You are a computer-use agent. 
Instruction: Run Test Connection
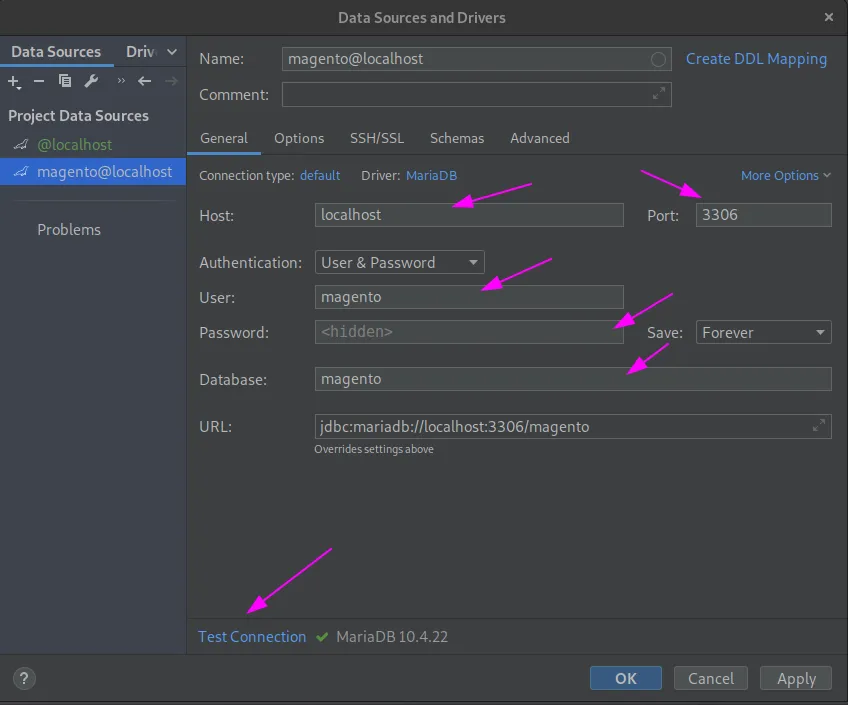click(251, 636)
